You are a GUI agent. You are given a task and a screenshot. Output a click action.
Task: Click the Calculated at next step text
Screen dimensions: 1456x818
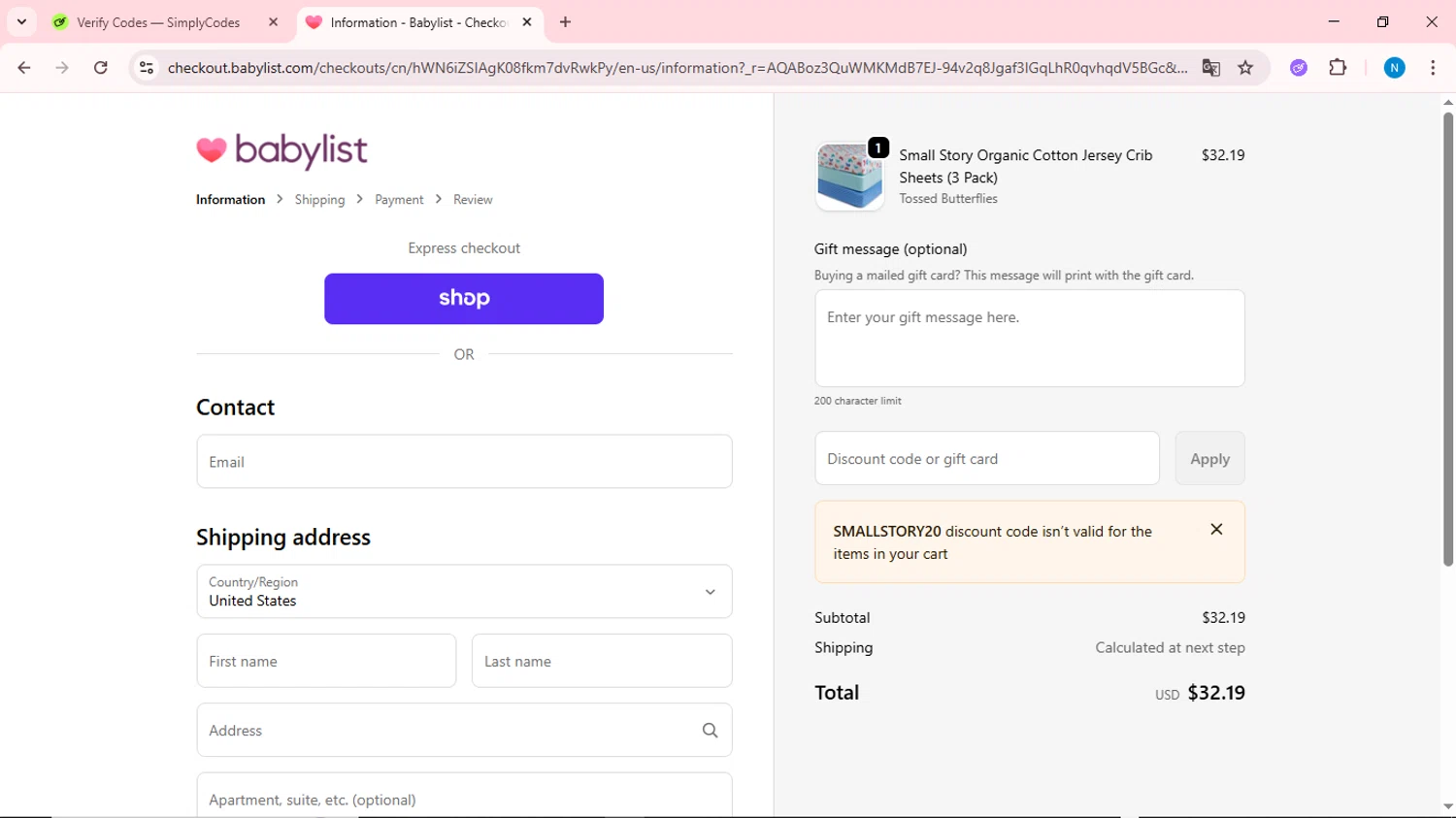[x=1170, y=648]
